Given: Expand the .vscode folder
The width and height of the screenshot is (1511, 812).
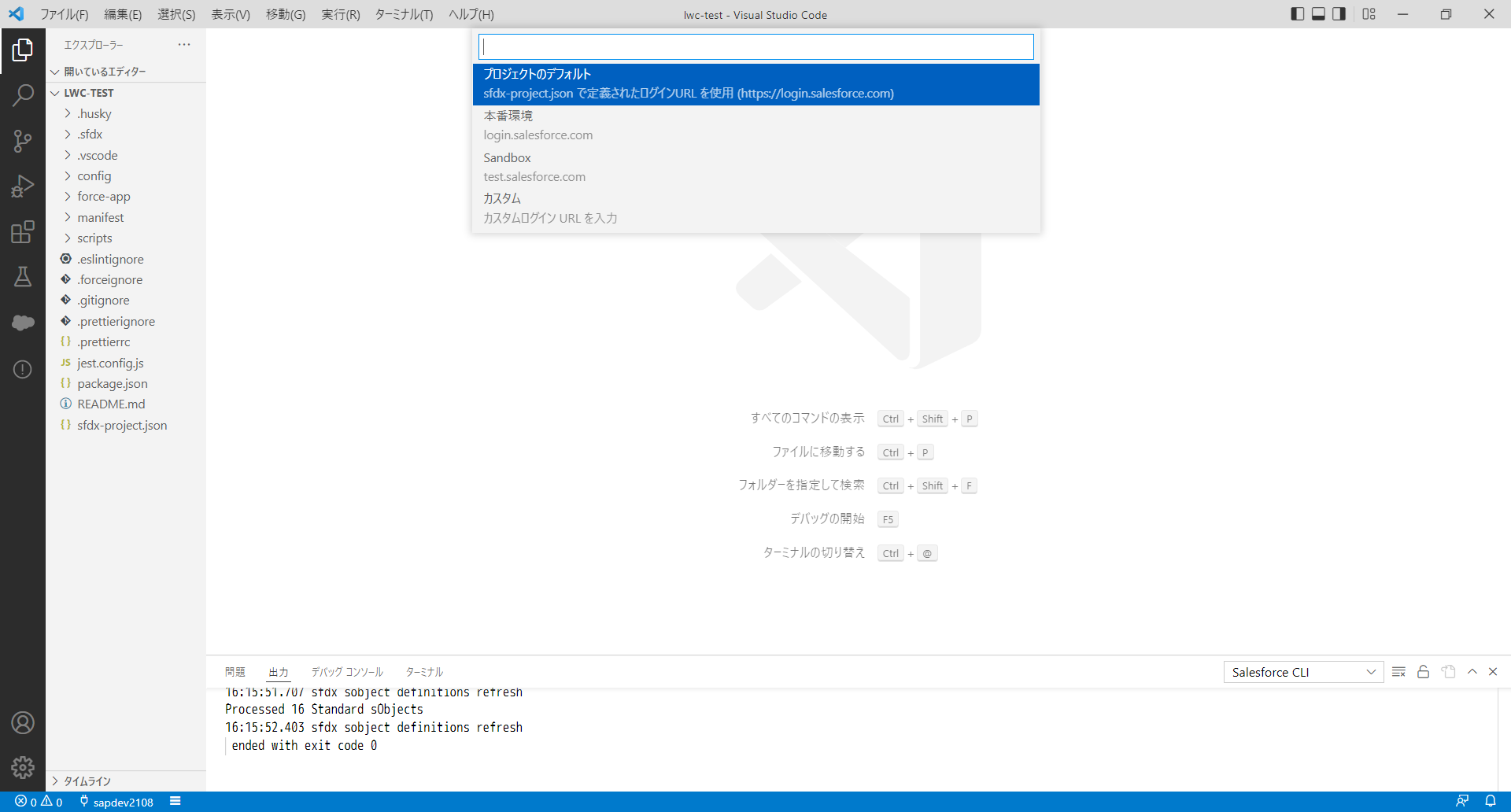Looking at the screenshot, I should pyautogui.click(x=126, y=156).
